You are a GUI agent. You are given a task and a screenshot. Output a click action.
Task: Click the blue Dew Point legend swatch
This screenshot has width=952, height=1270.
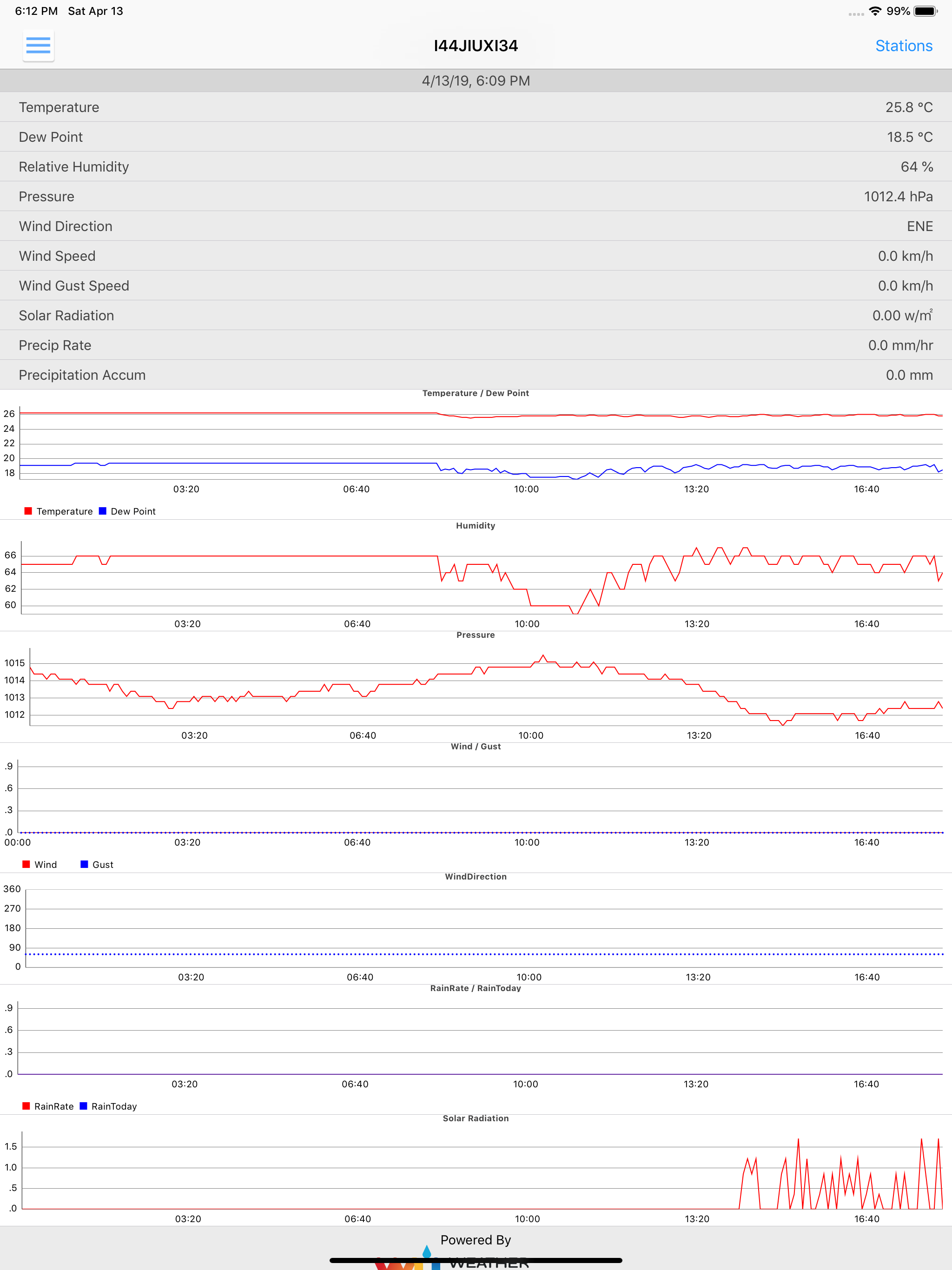tap(103, 511)
